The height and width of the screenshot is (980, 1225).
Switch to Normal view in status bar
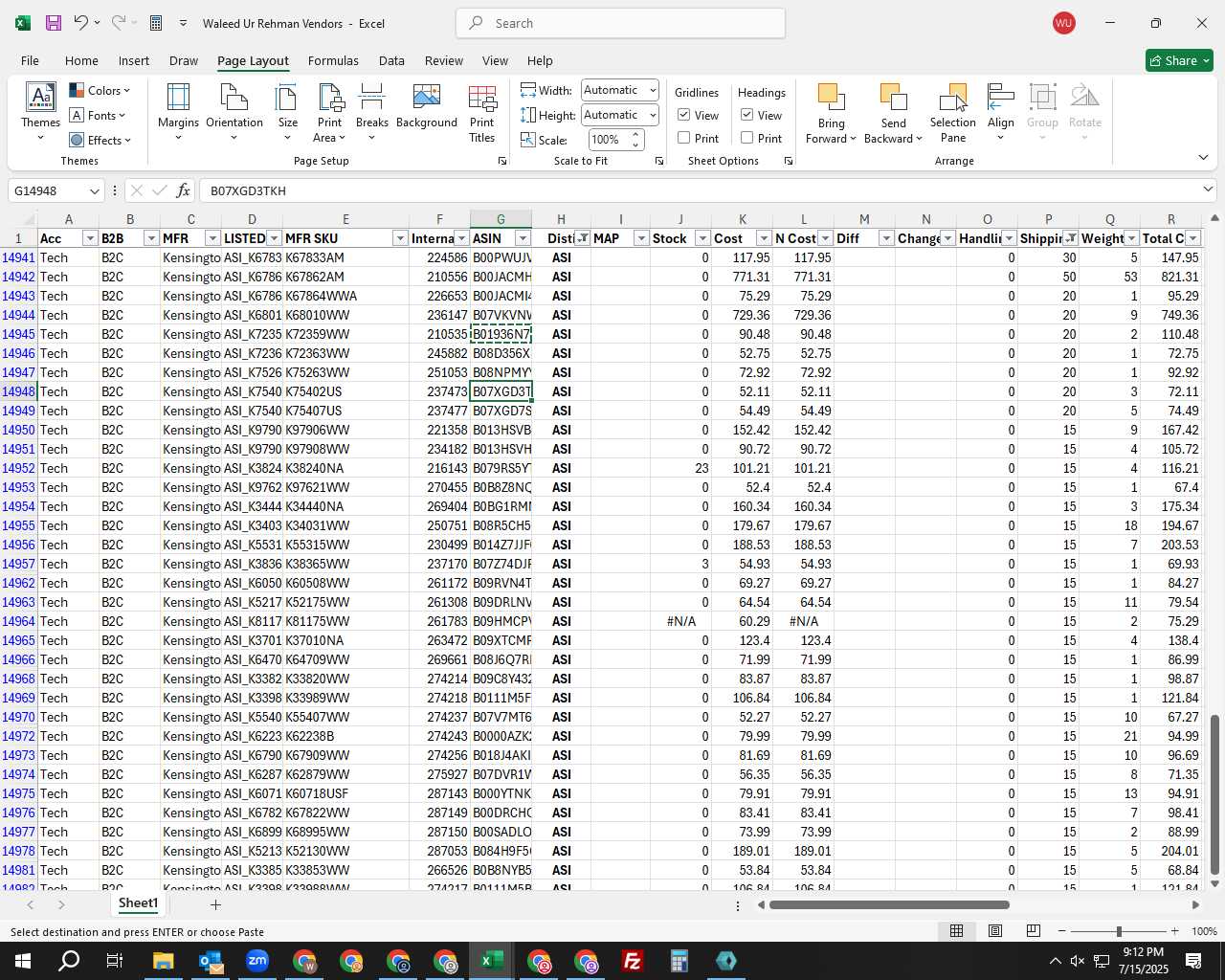(x=956, y=931)
